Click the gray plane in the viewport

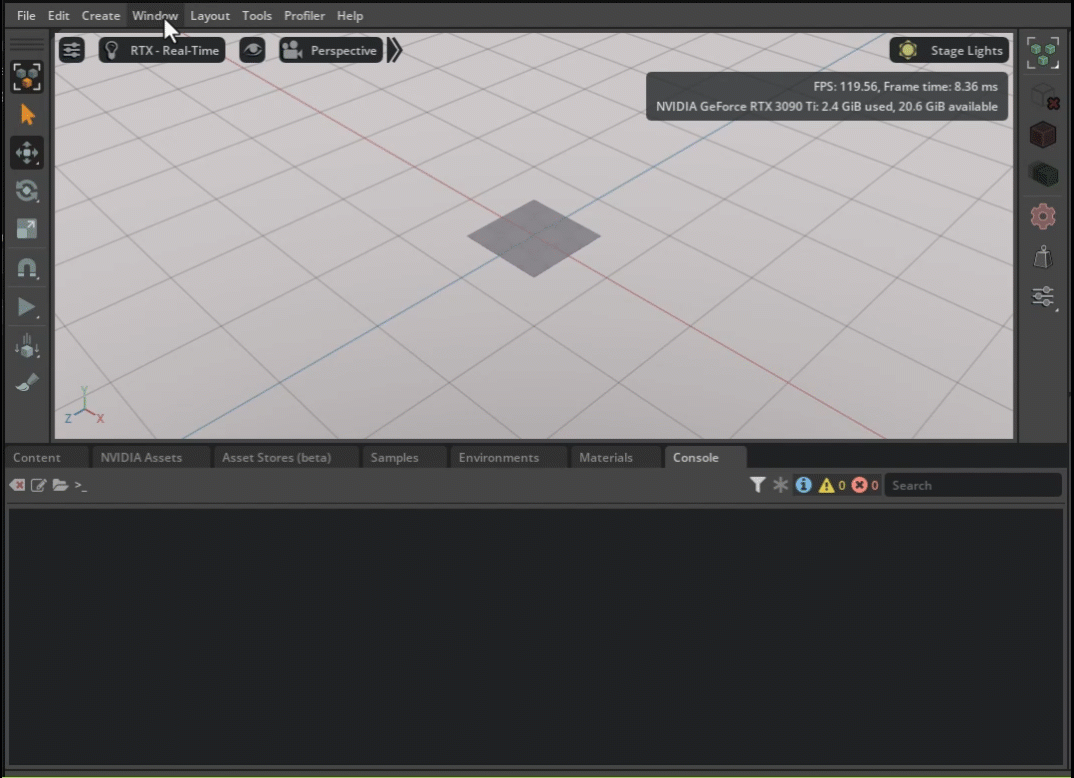(x=534, y=238)
